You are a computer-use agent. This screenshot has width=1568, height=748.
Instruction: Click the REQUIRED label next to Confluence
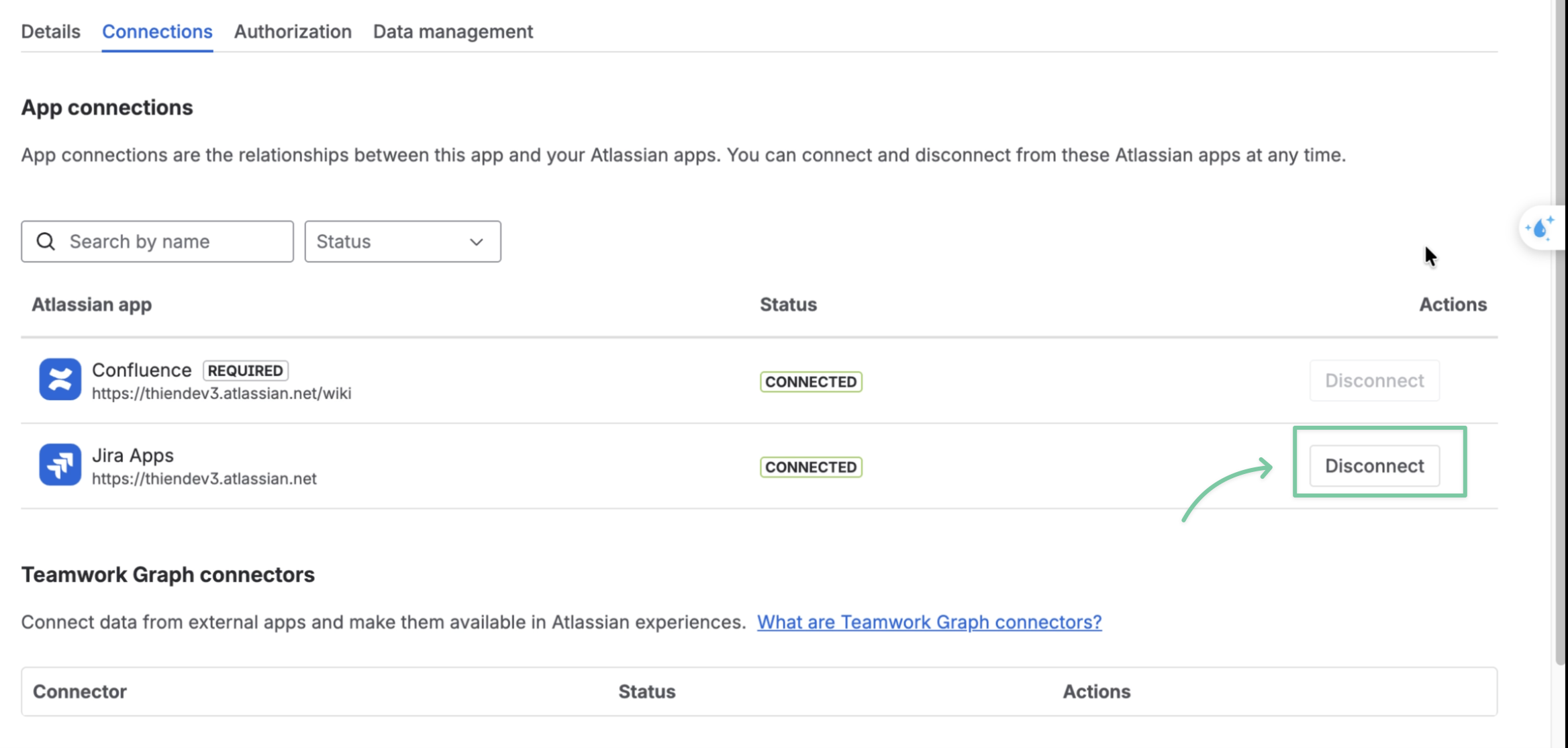246,371
